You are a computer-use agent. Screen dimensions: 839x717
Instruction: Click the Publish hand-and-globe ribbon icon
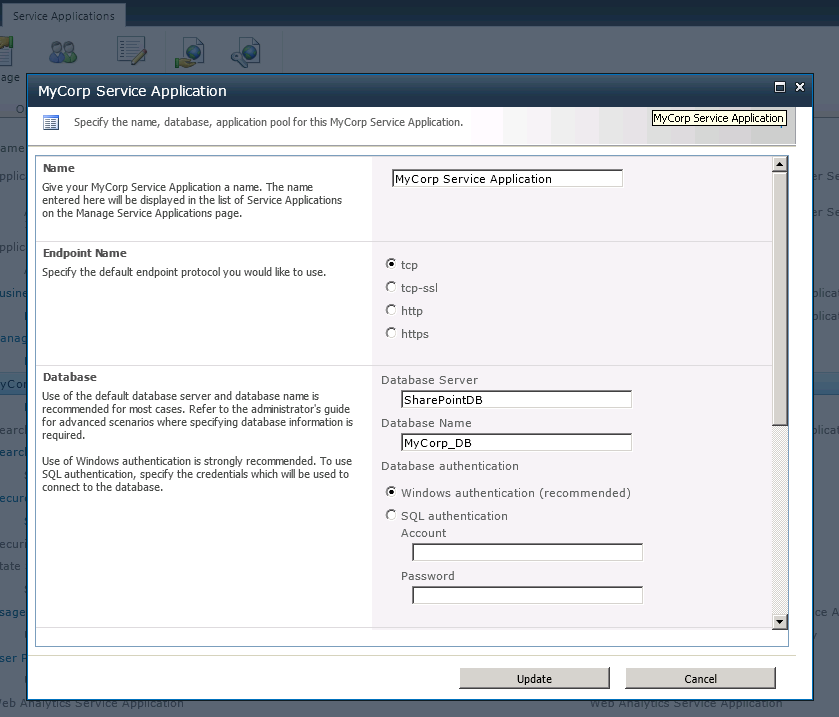click(x=190, y=52)
